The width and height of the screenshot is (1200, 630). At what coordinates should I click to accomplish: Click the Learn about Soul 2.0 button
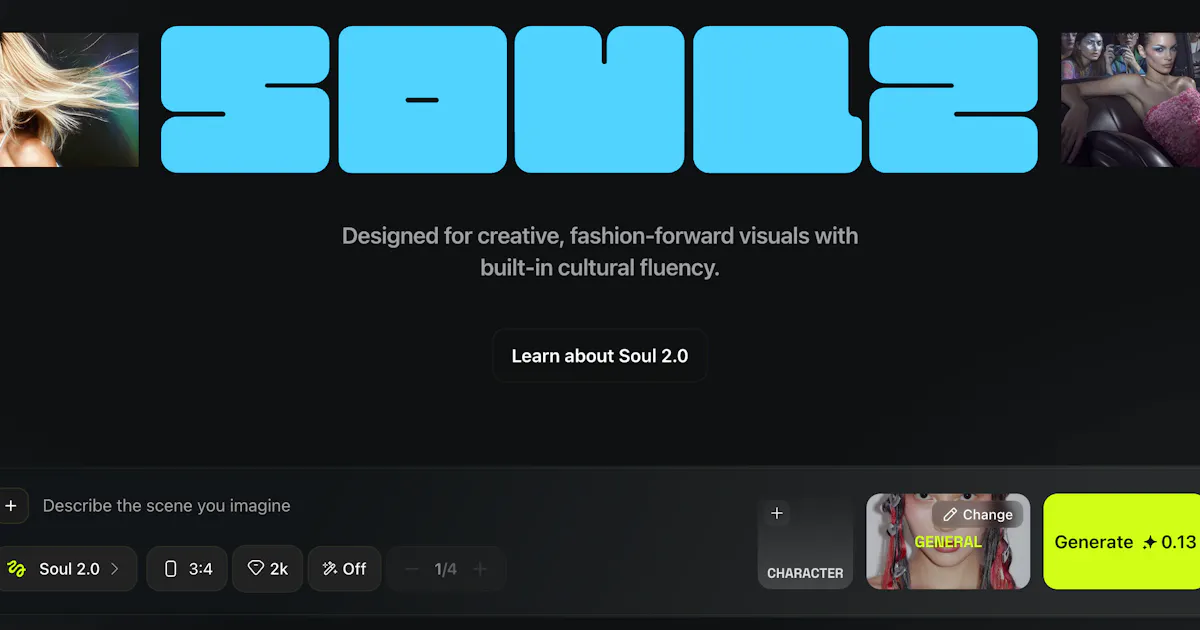[x=600, y=356]
